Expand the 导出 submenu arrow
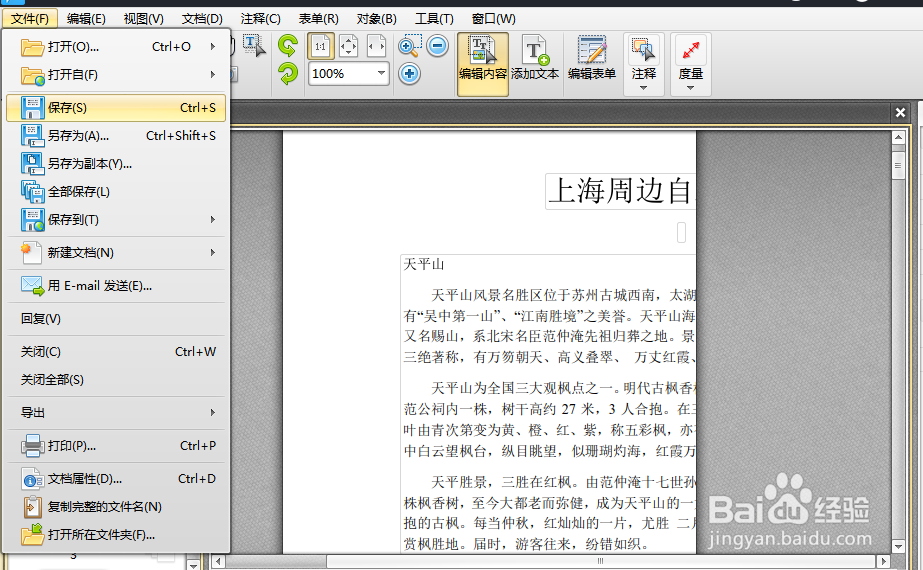The width and height of the screenshot is (923, 570). (213, 413)
